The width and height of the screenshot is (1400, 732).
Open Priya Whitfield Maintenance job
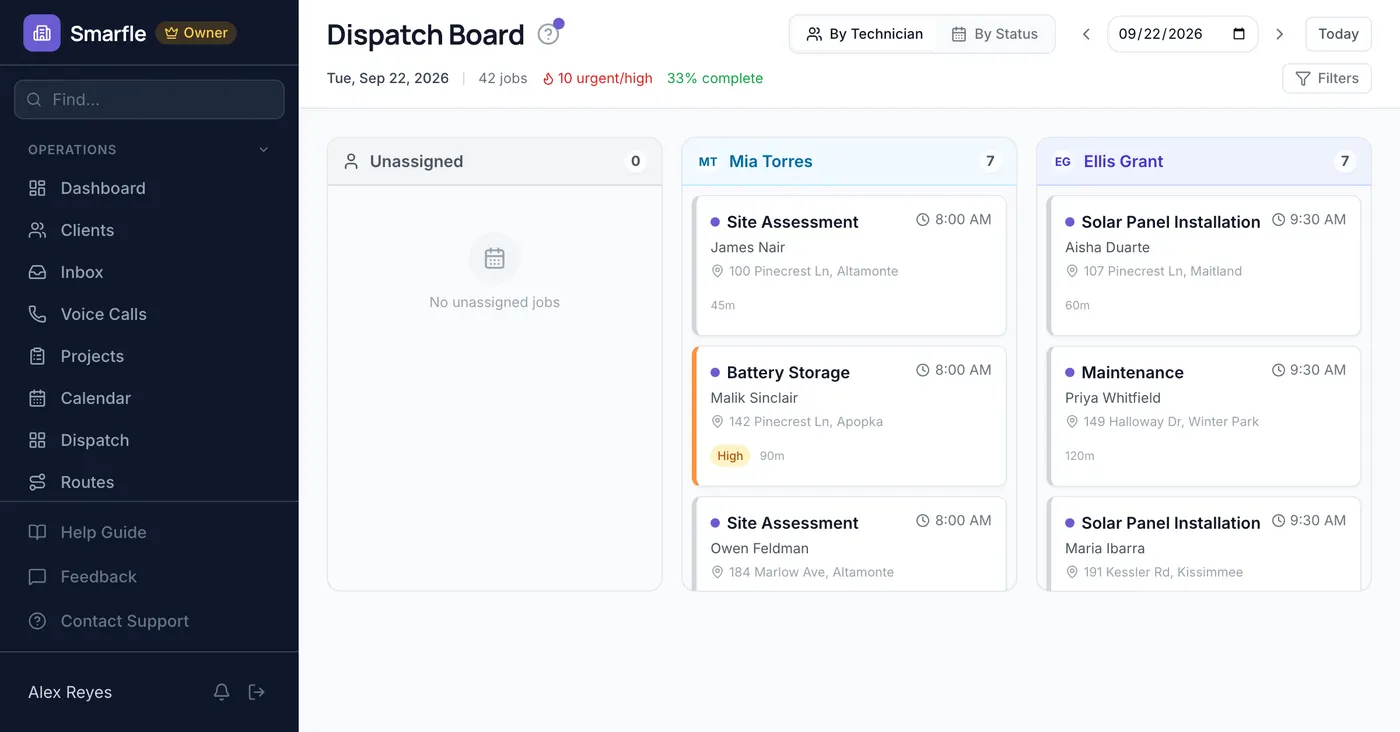[1204, 416]
